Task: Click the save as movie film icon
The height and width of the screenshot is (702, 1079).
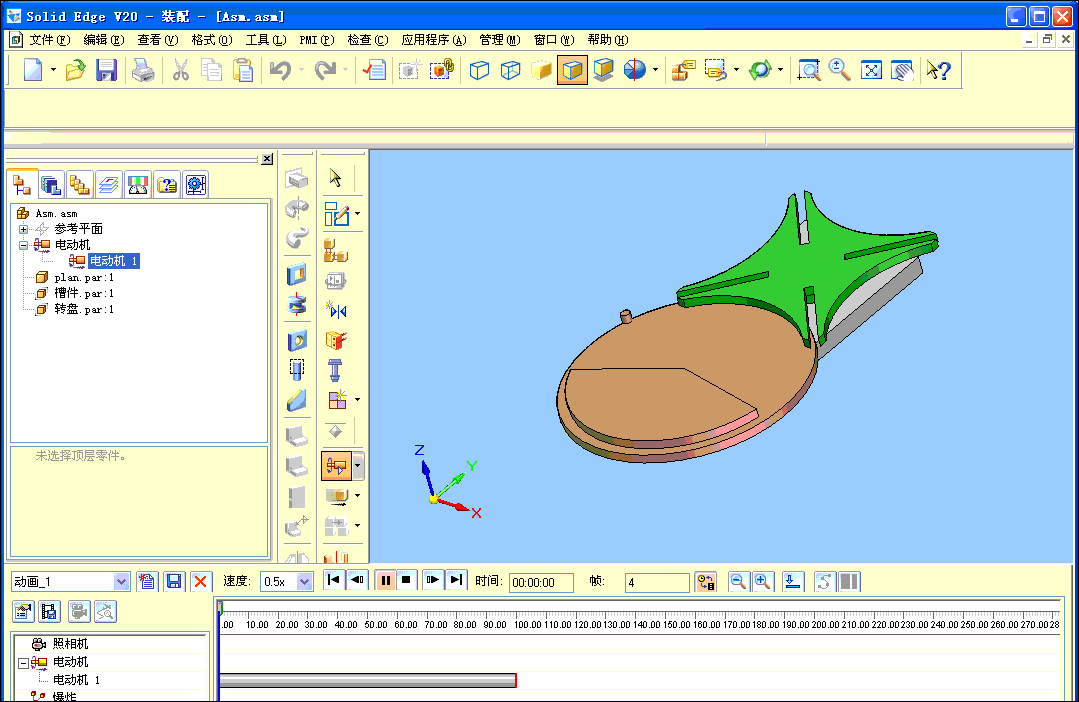Action: point(50,611)
